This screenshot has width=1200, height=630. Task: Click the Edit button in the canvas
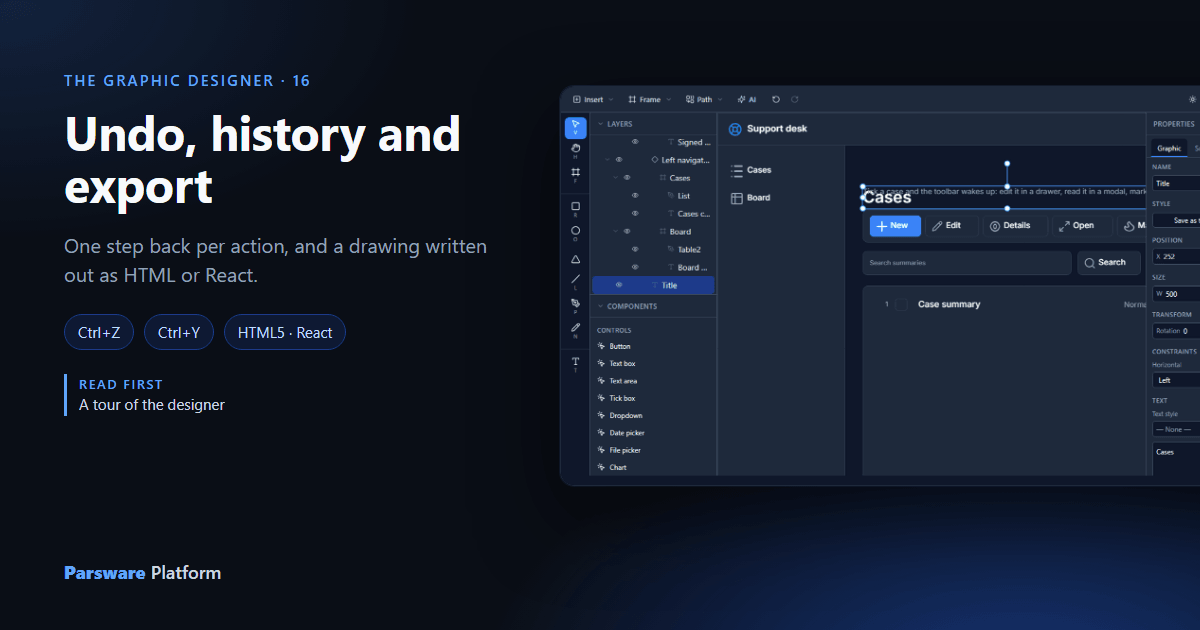click(x=951, y=226)
